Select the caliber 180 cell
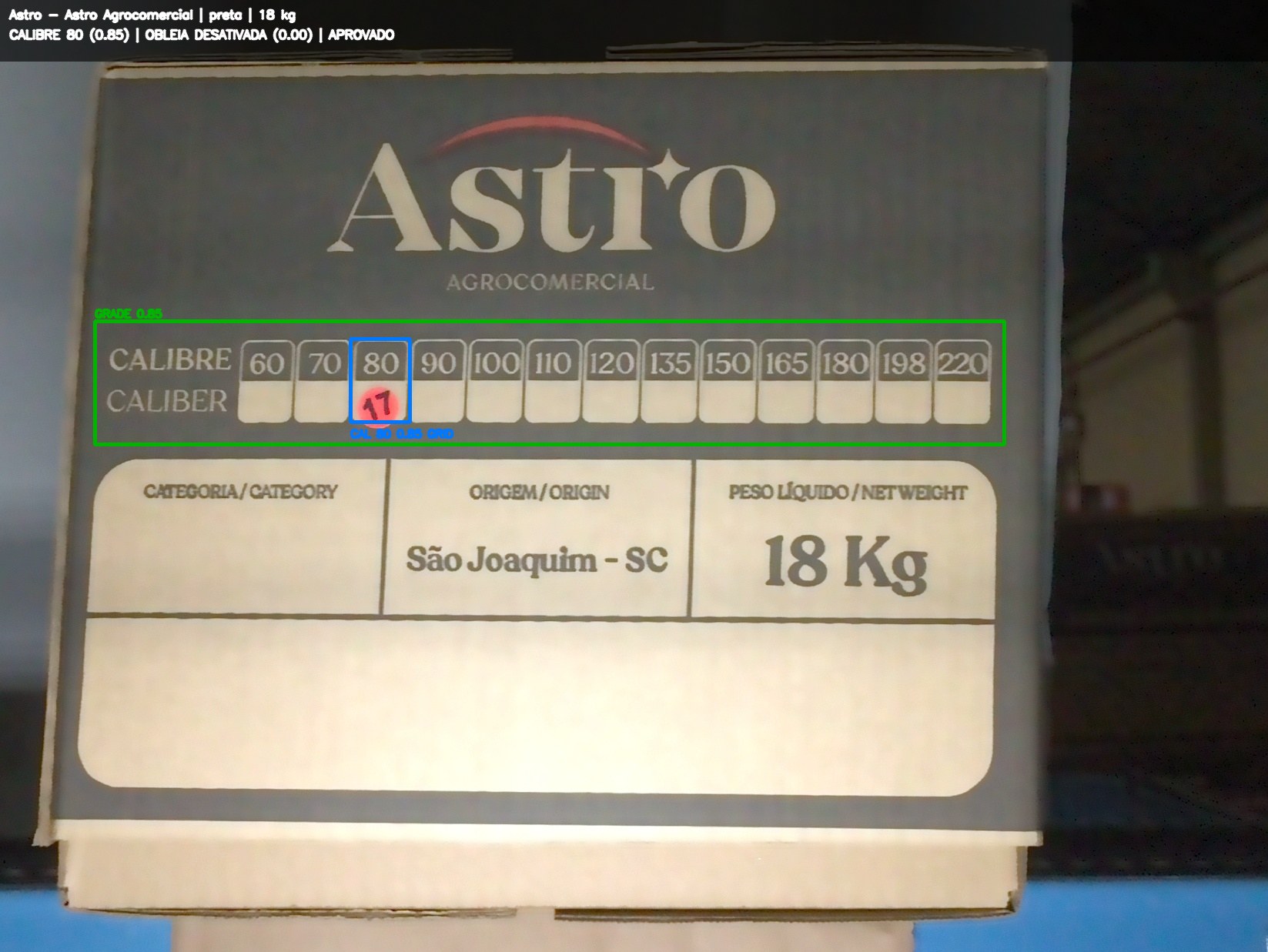1268x952 pixels. point(845,381)
